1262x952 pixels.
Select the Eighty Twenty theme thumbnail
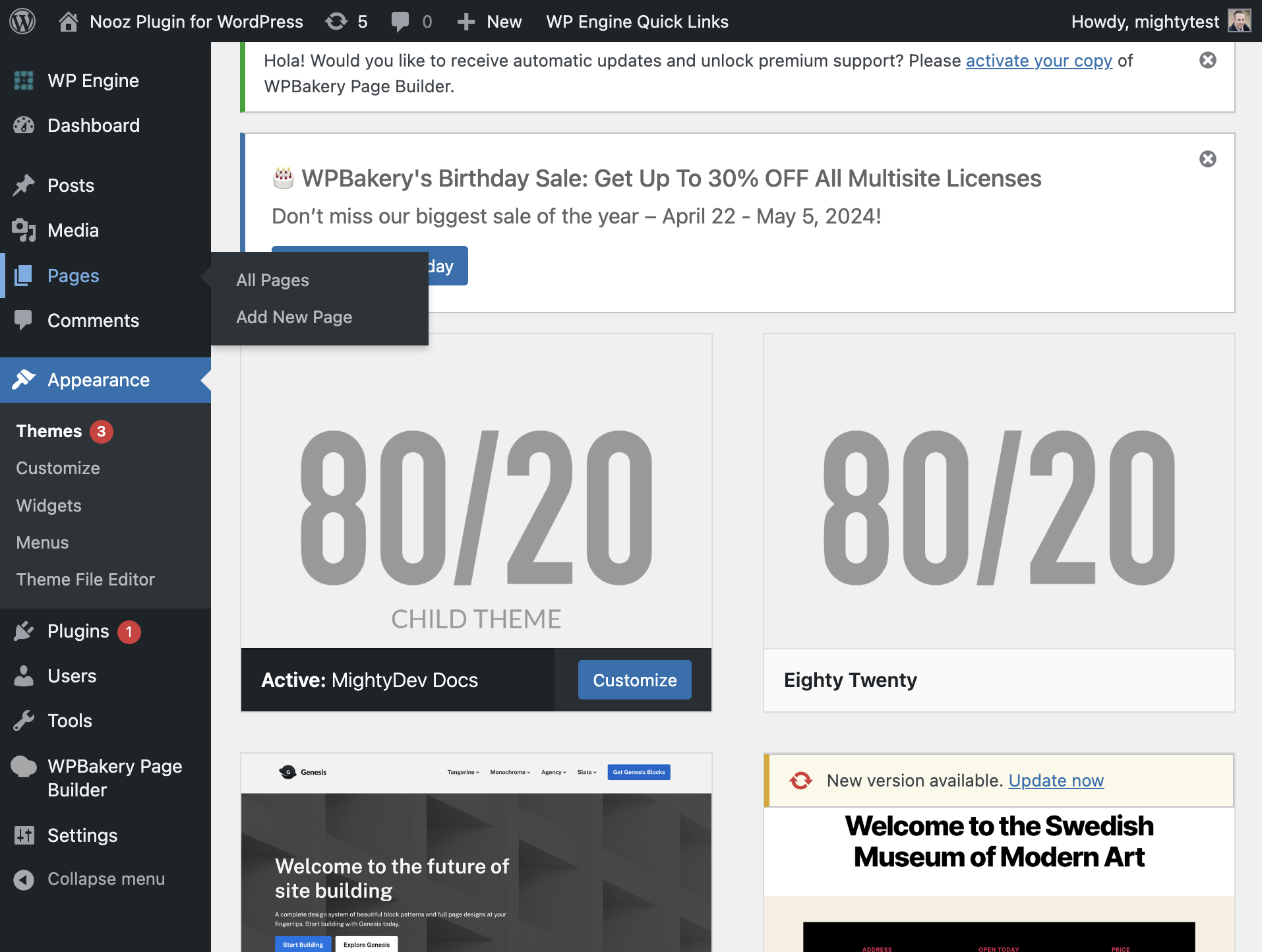(999, 491)
